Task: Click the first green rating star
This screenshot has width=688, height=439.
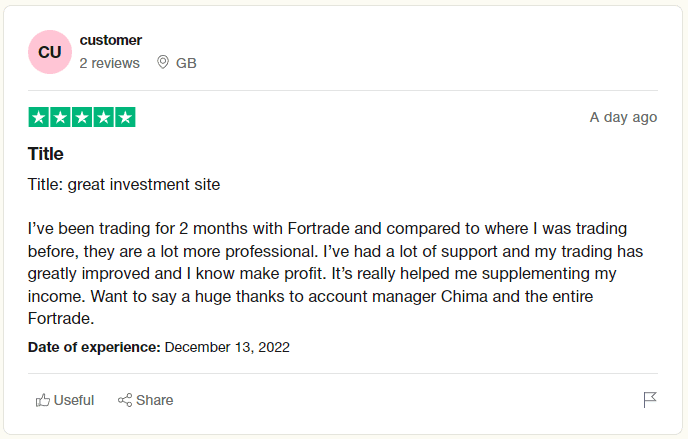Action: click(x=39, y=117)
